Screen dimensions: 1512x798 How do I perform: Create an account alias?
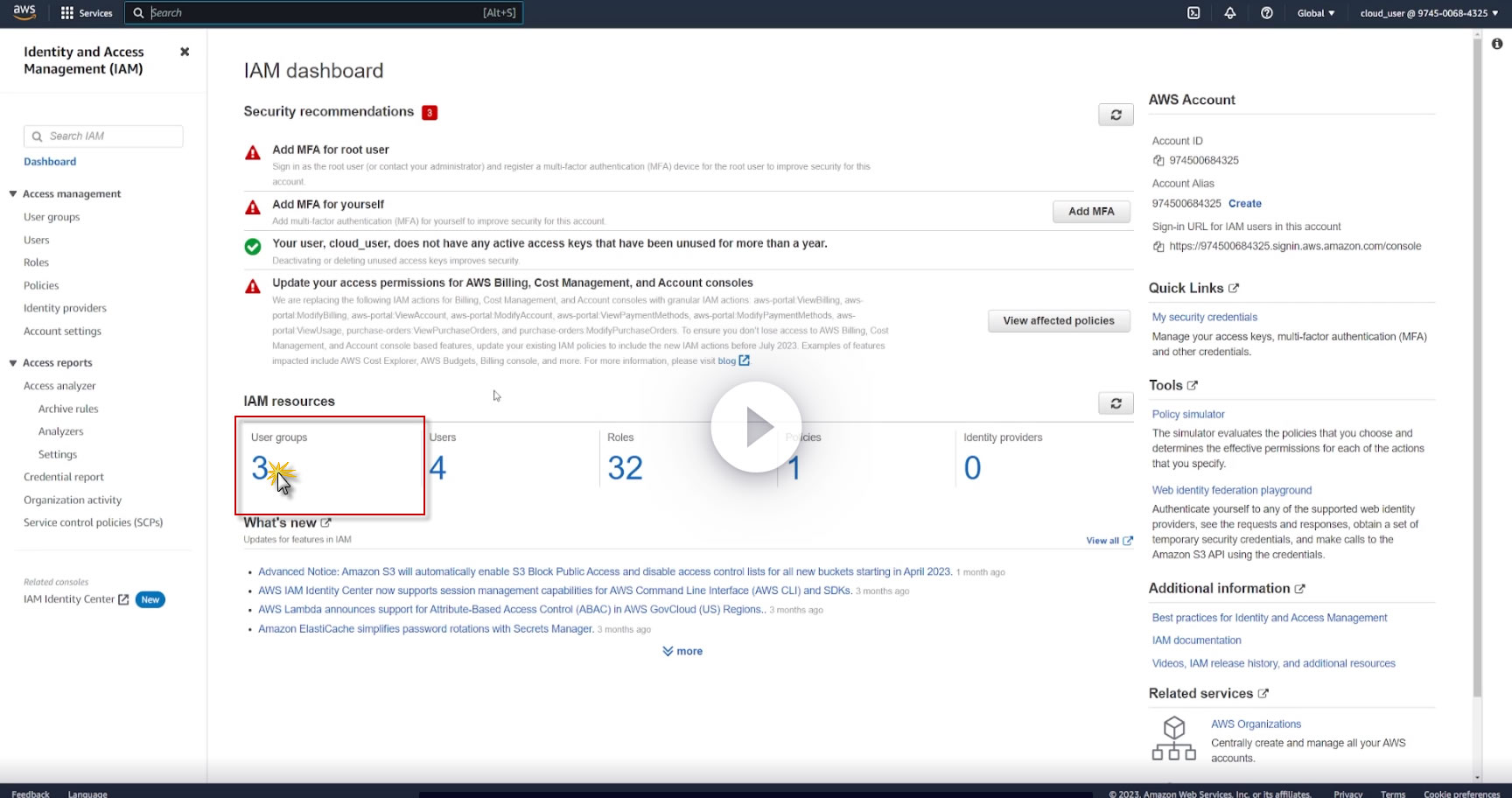click(x=1244, y=203)
